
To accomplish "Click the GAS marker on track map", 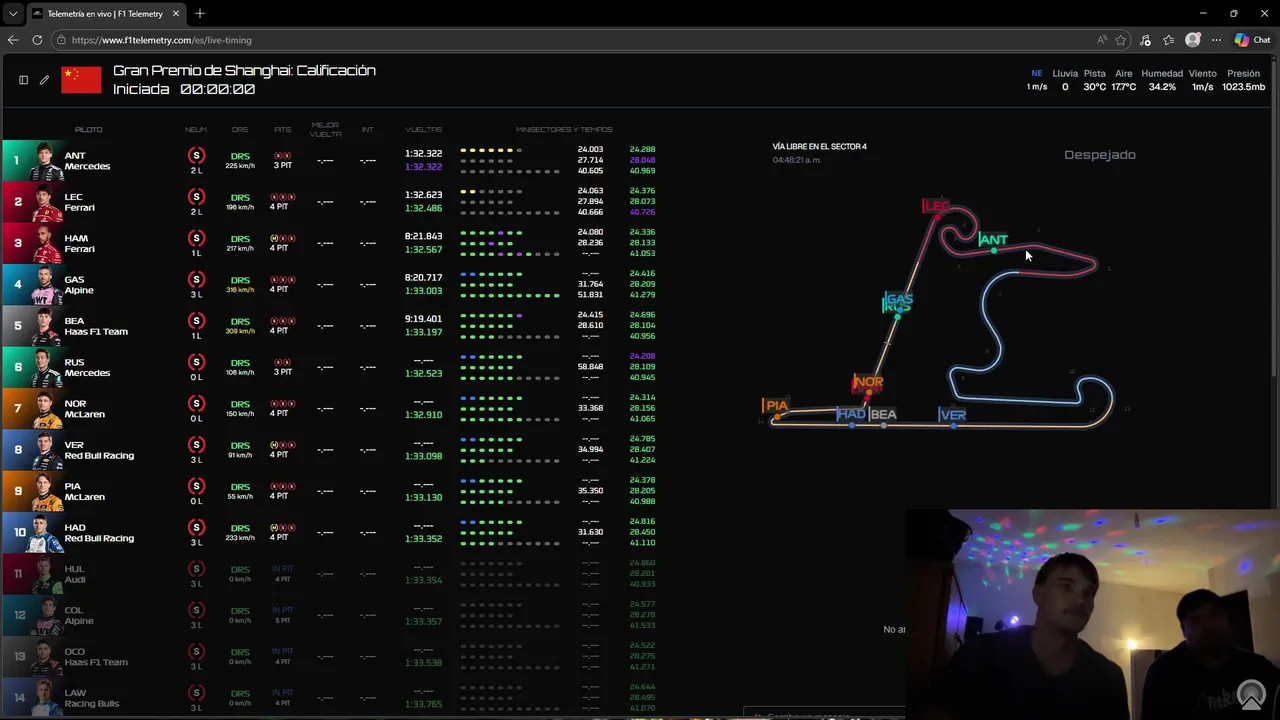I will pos(898,298).
